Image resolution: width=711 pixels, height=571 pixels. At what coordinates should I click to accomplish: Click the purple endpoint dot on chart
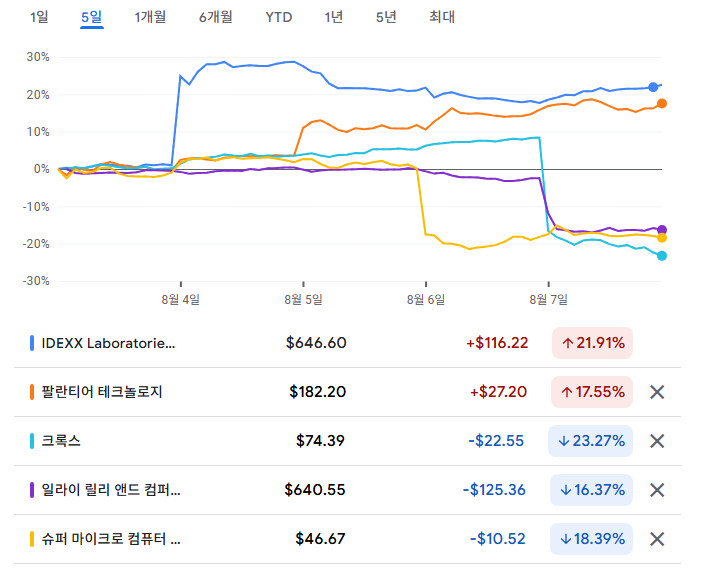click(x=662, y=230)
